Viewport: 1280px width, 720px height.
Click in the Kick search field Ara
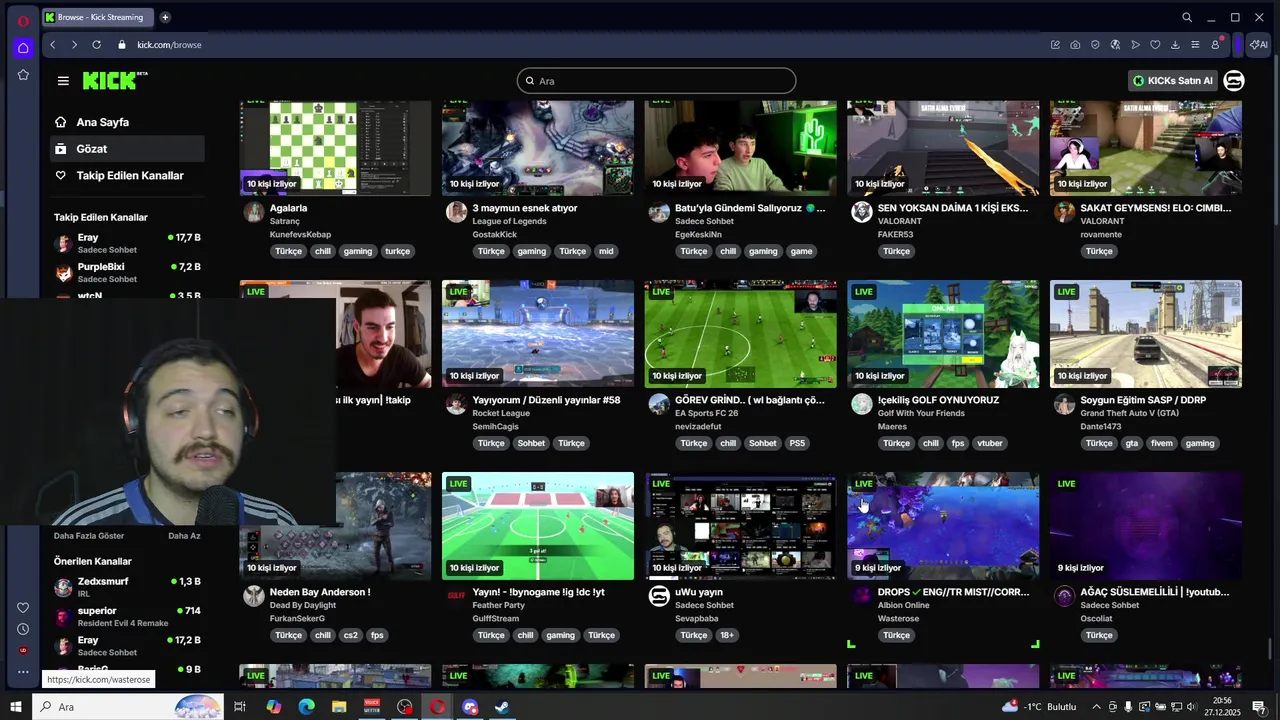tap(656, 81)
